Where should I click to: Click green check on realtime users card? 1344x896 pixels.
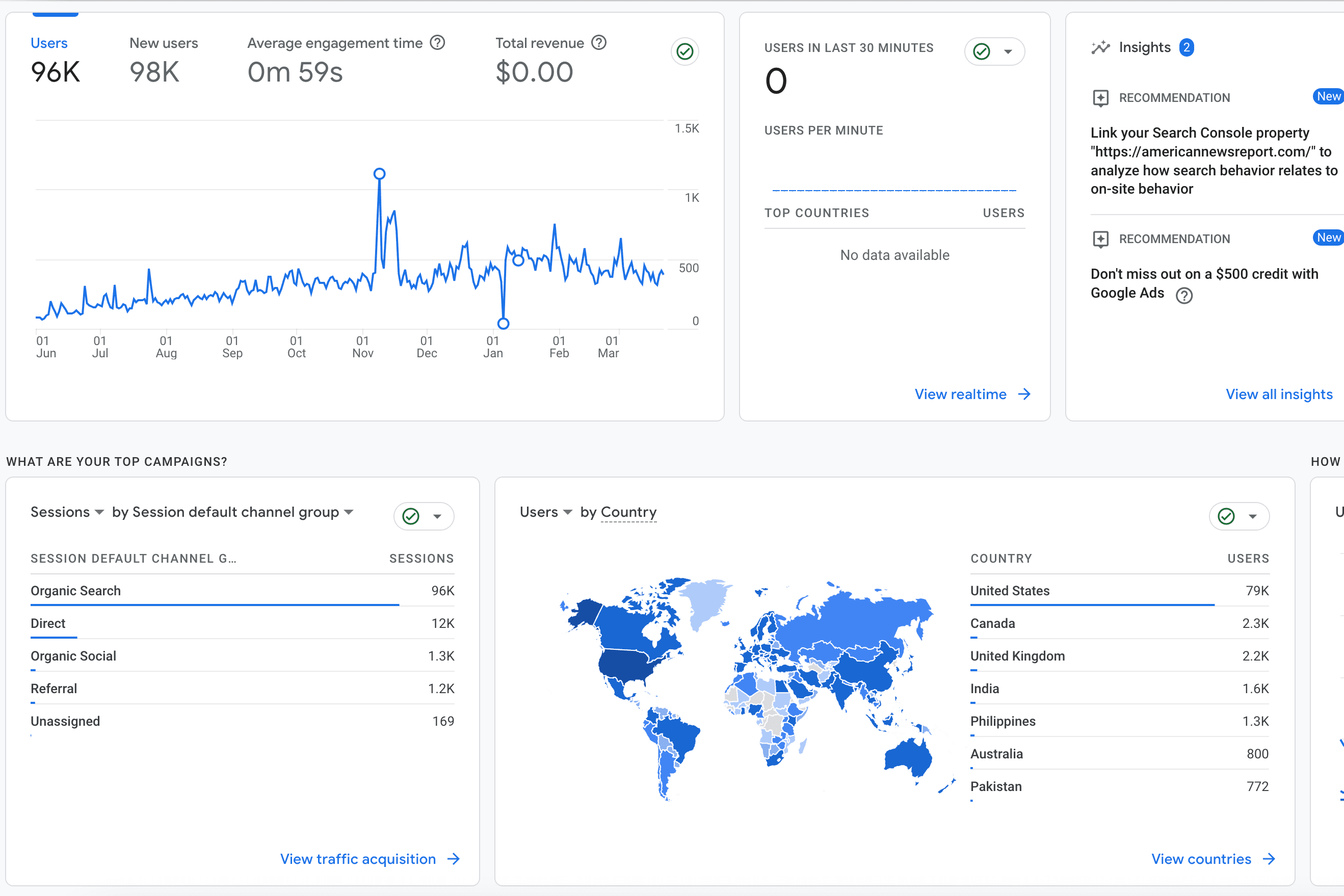tap(982, 52)
